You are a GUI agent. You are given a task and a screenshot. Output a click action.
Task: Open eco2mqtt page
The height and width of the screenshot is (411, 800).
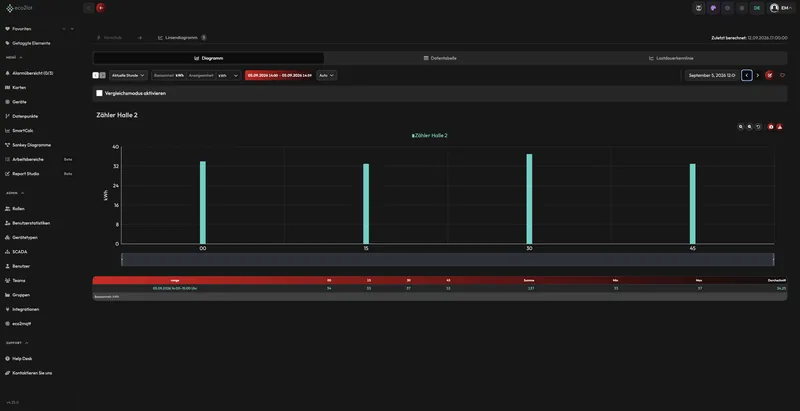(x=18, y=323)
